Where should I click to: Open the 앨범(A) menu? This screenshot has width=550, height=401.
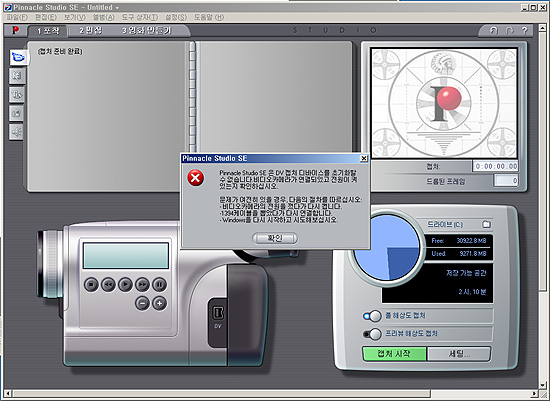point(103,17)
